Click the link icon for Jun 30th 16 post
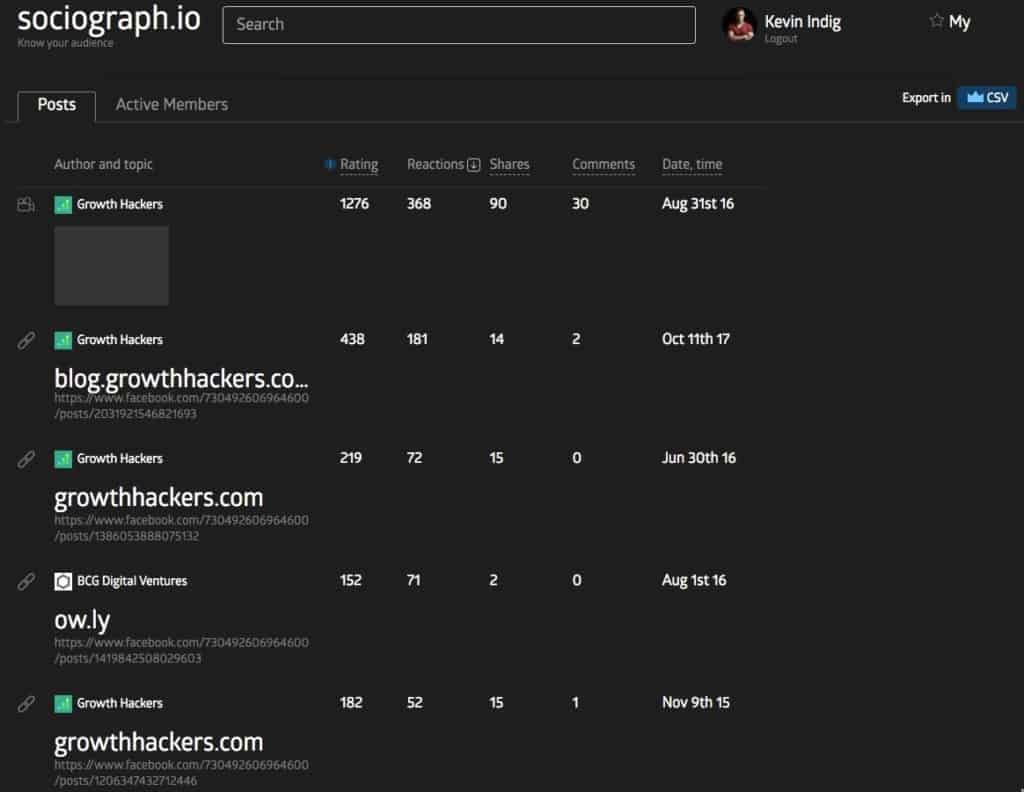 point(26,459)
